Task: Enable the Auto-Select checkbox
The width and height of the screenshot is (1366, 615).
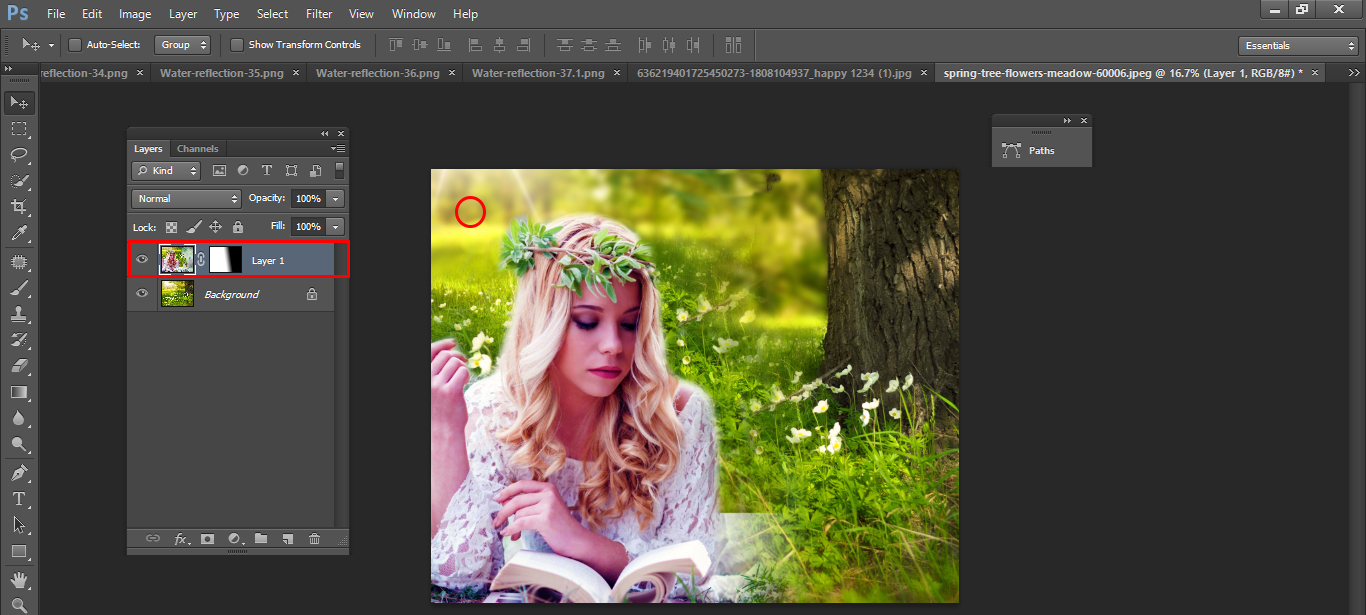Action: (75, 44)
